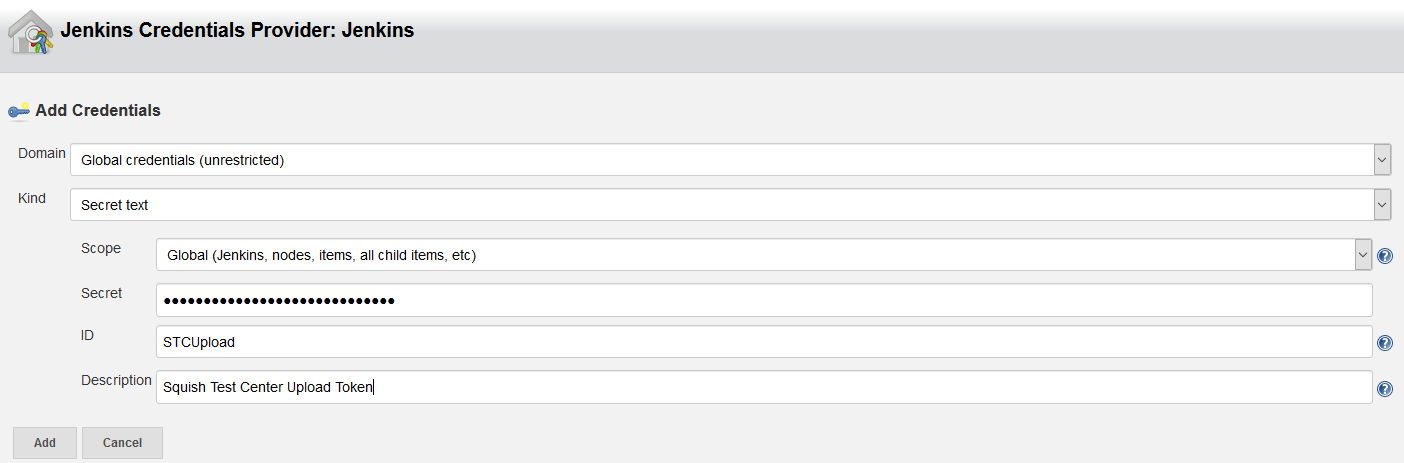Click the Secret label
Image resolution: width=1404 pixels, height=463 pixels.
click(x=102, y=293)
